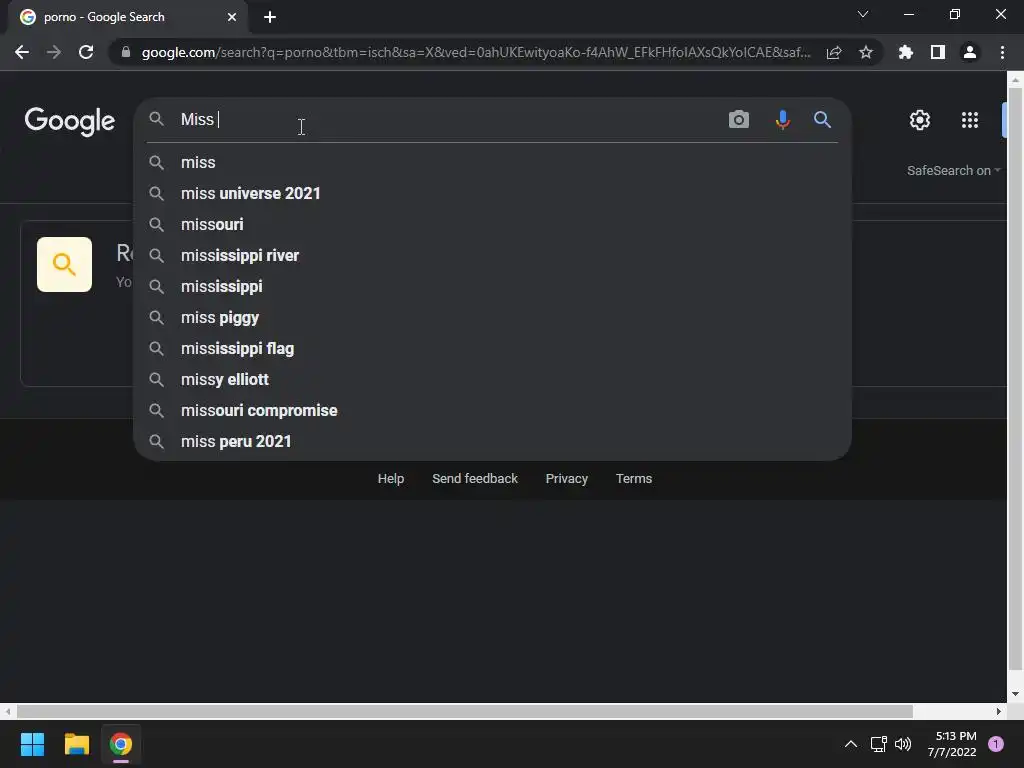Choose suggestion 'mississippi river'
The image size is (1024, 768).
point(492,255)
